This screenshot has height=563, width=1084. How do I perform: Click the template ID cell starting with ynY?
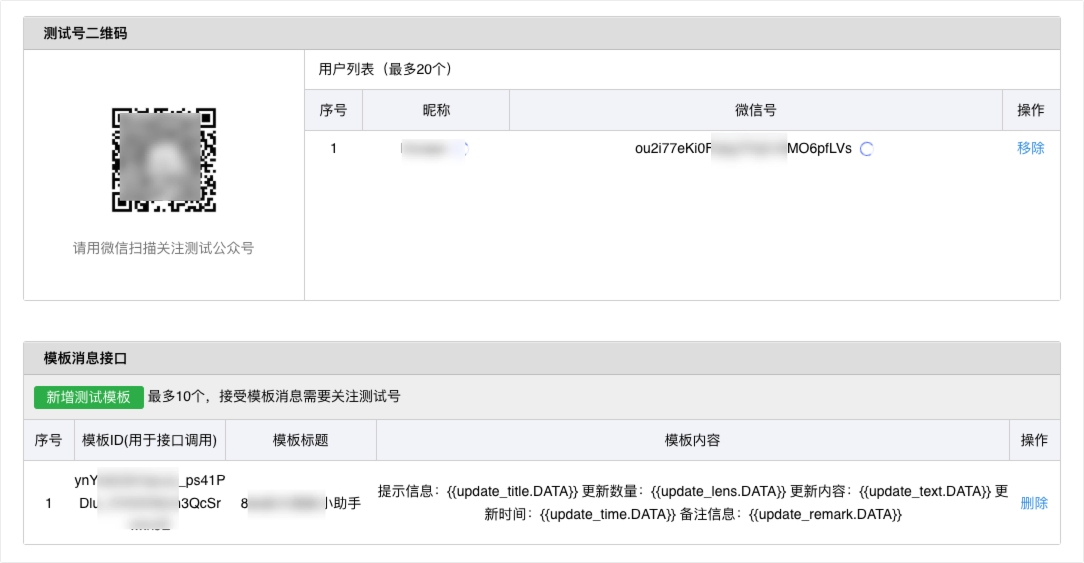click(x=150, y=503)
